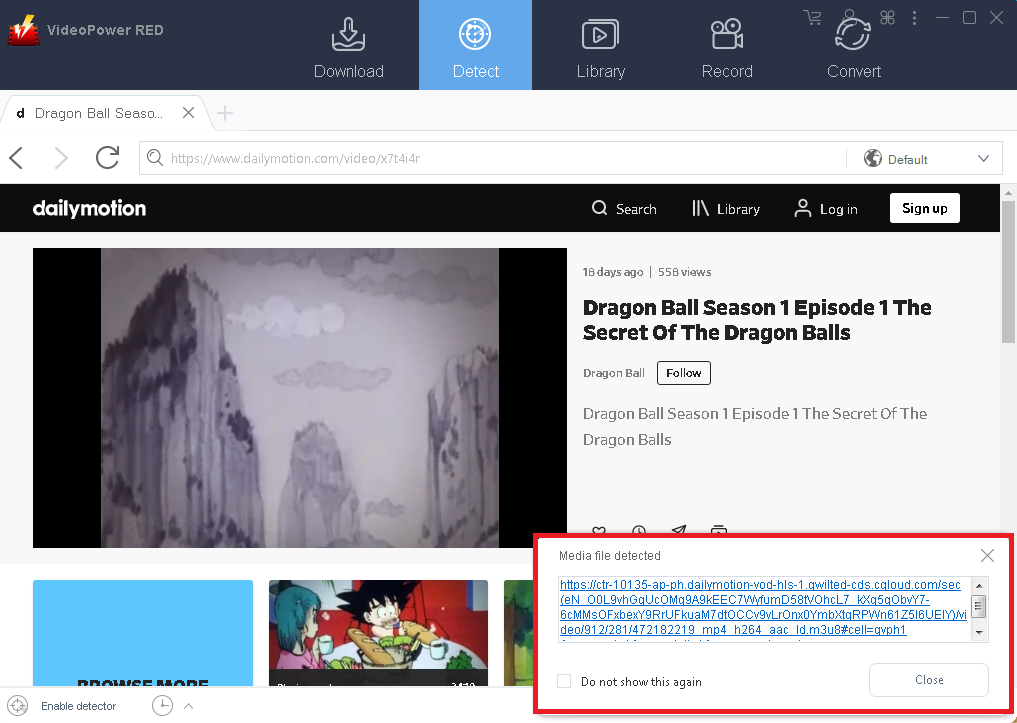Screen dimensions: 1017x723
Task: Click the magnifier icon in address bar
Action: 154,158
